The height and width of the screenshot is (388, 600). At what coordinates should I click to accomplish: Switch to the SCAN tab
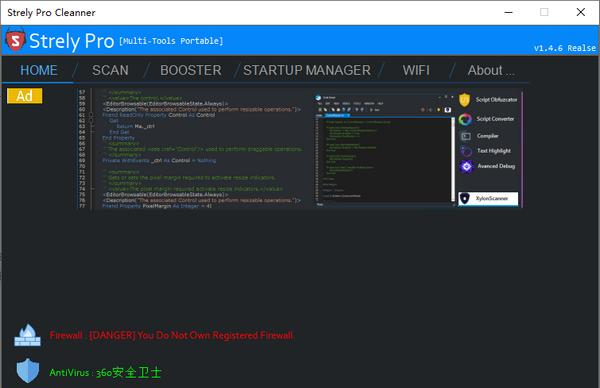110,70
